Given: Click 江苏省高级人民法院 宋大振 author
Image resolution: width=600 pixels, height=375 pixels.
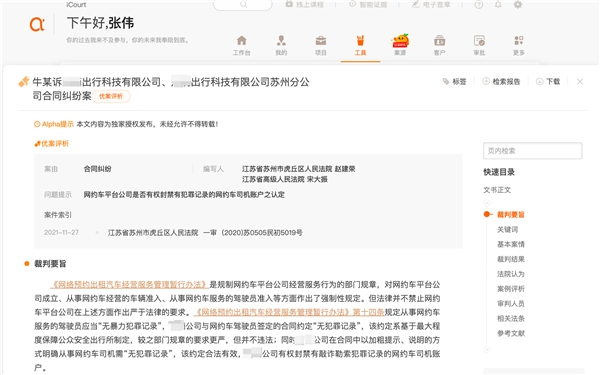Looking at the screenshot, I should click(x=285, y=179).
